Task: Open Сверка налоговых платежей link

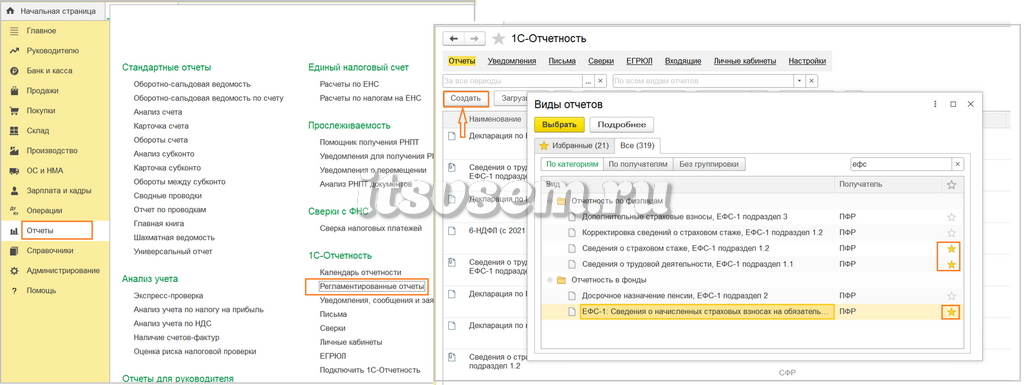Action: point(370,228)
